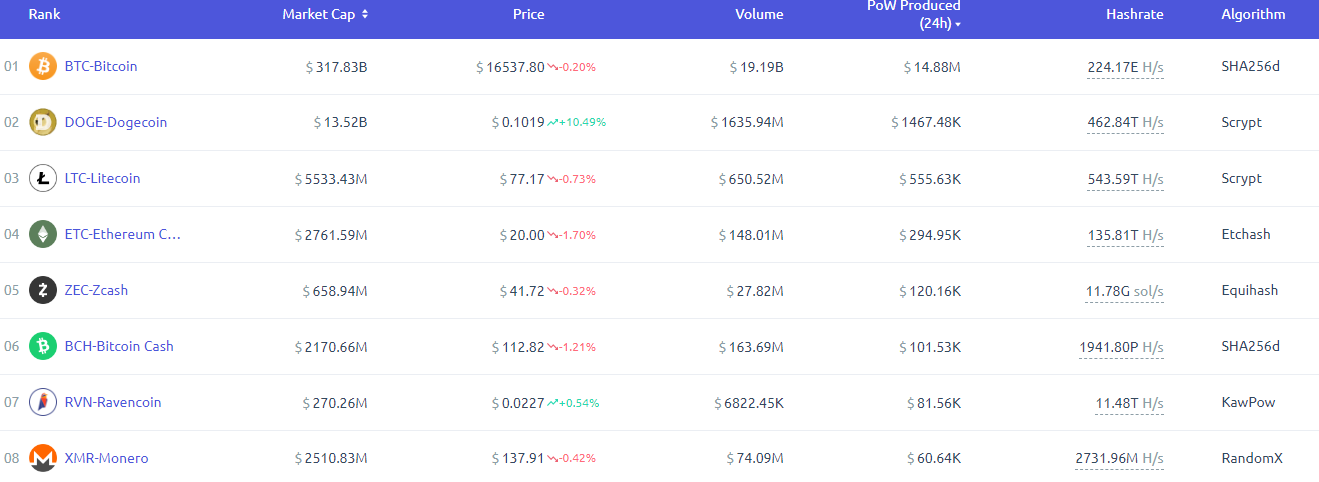Click Litecoin price $77.17

(x=522, y=179)
